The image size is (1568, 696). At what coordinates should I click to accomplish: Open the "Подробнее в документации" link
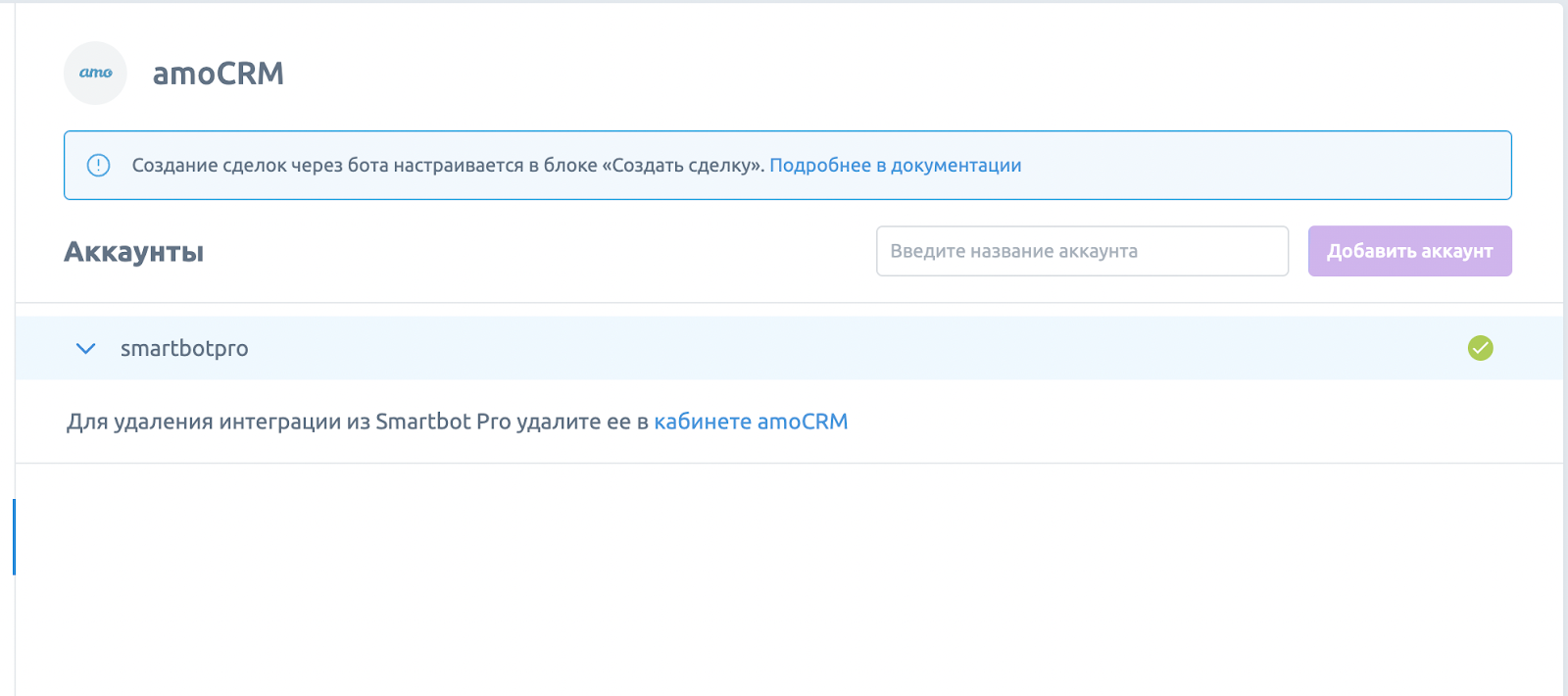(895, 166)
